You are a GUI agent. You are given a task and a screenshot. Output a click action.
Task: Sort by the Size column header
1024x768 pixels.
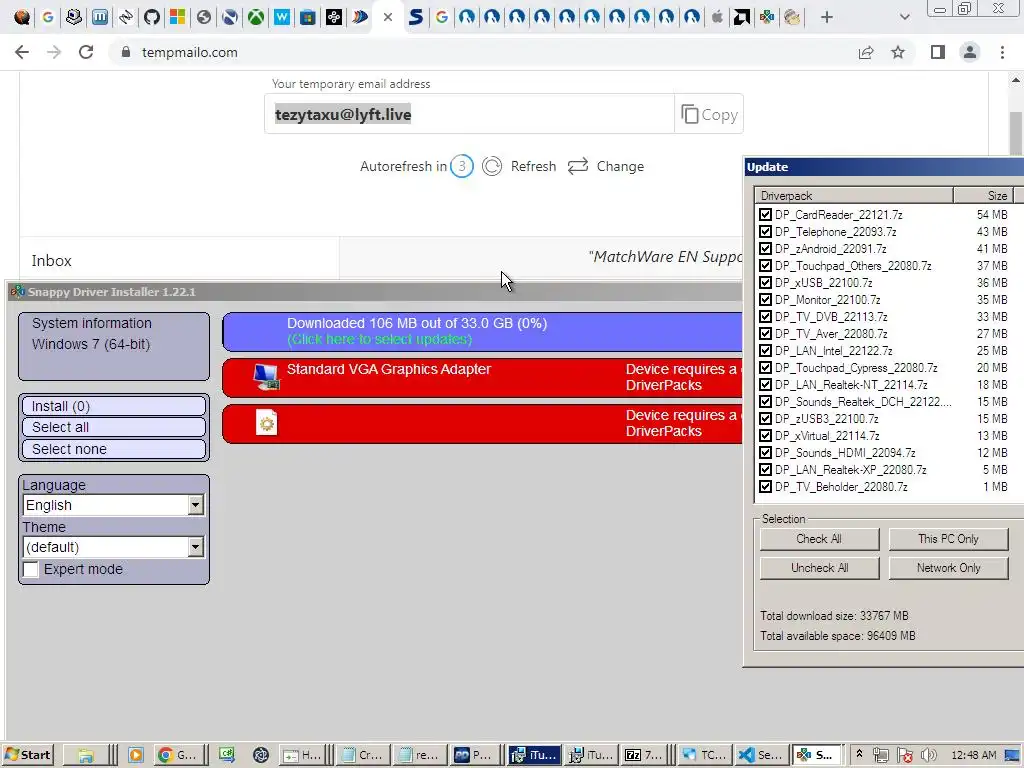983,195
